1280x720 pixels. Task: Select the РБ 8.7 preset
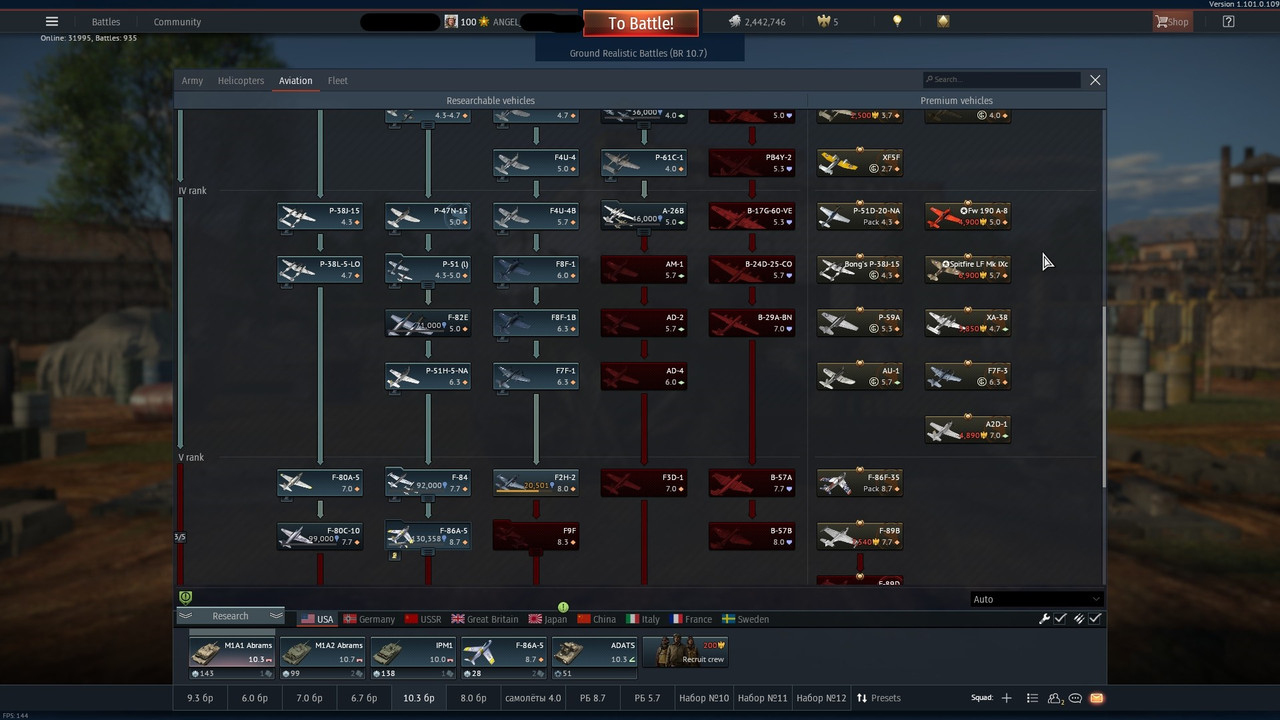pyautogui.click(x=593, y=698)
